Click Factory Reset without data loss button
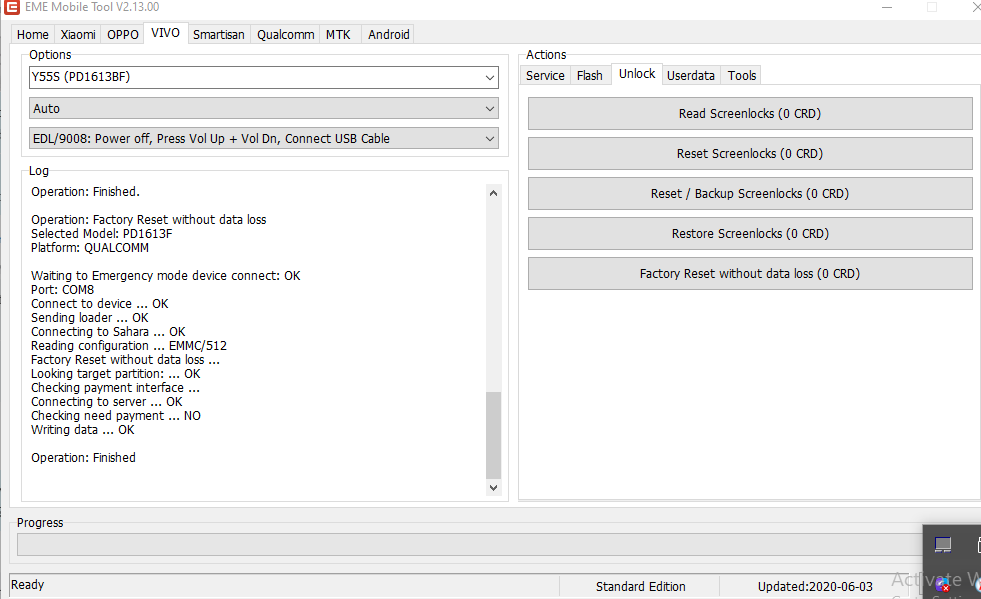The image size is (981, 599). pos(750,274)
